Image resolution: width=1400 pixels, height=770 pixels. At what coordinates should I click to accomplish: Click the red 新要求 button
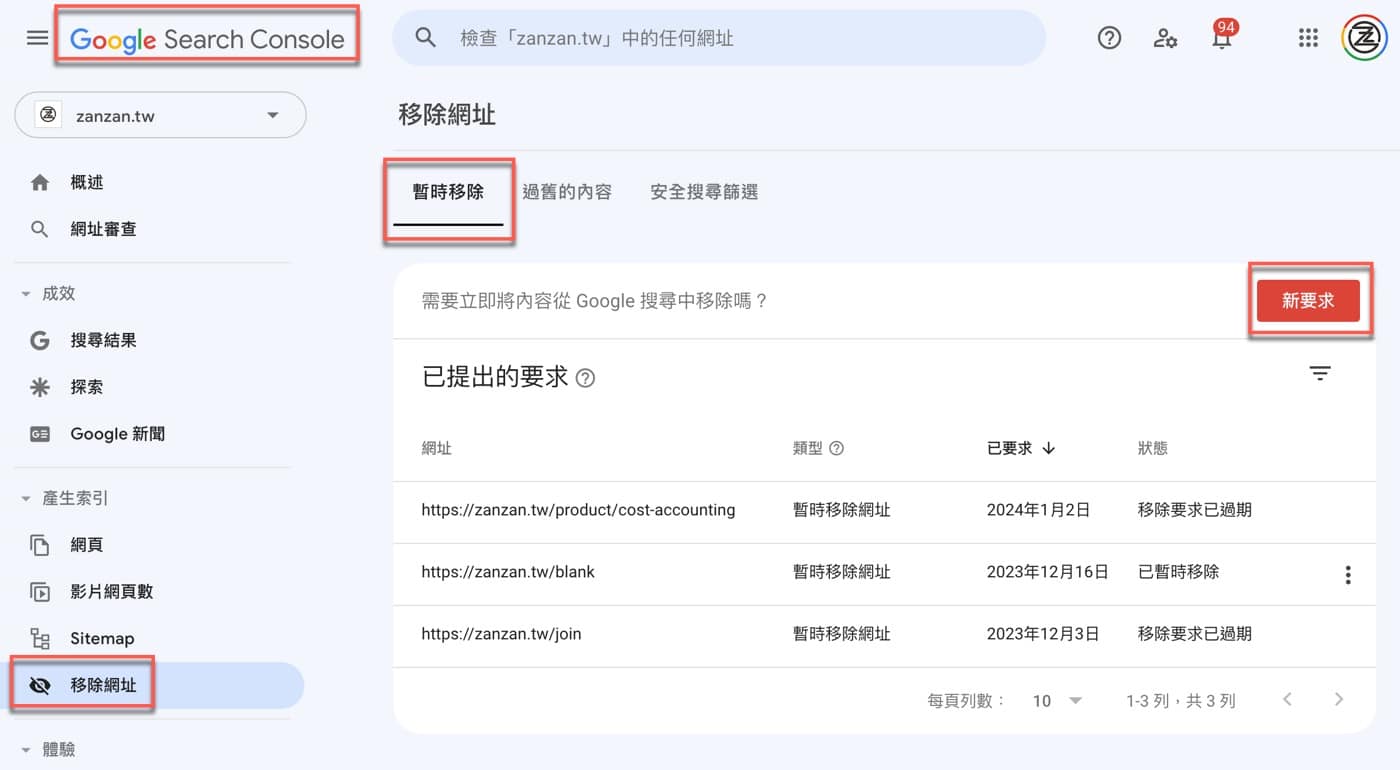click(x=1308, y=301)
